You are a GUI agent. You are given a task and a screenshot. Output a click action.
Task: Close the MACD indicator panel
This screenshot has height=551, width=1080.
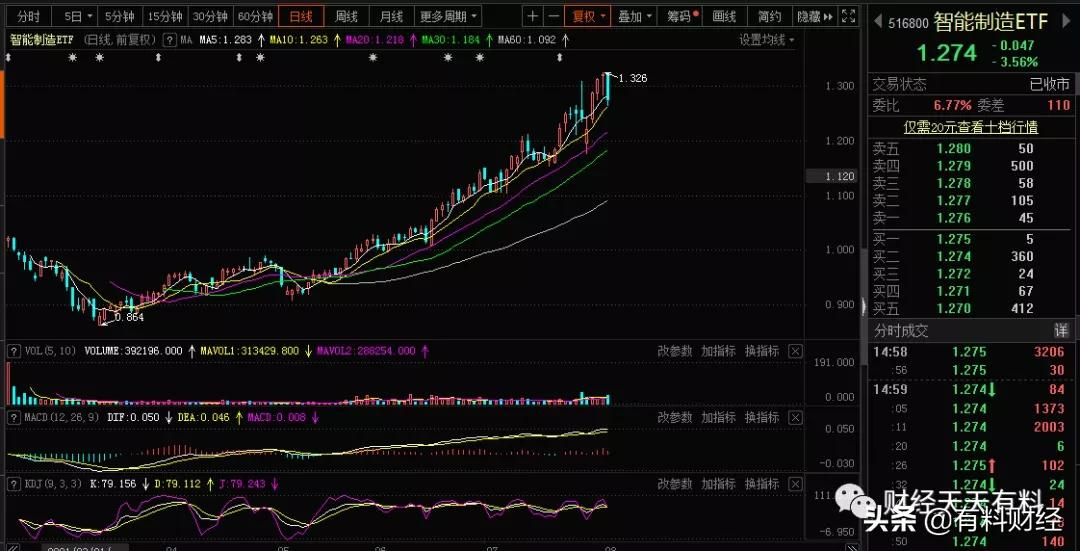tap(795, 417)
